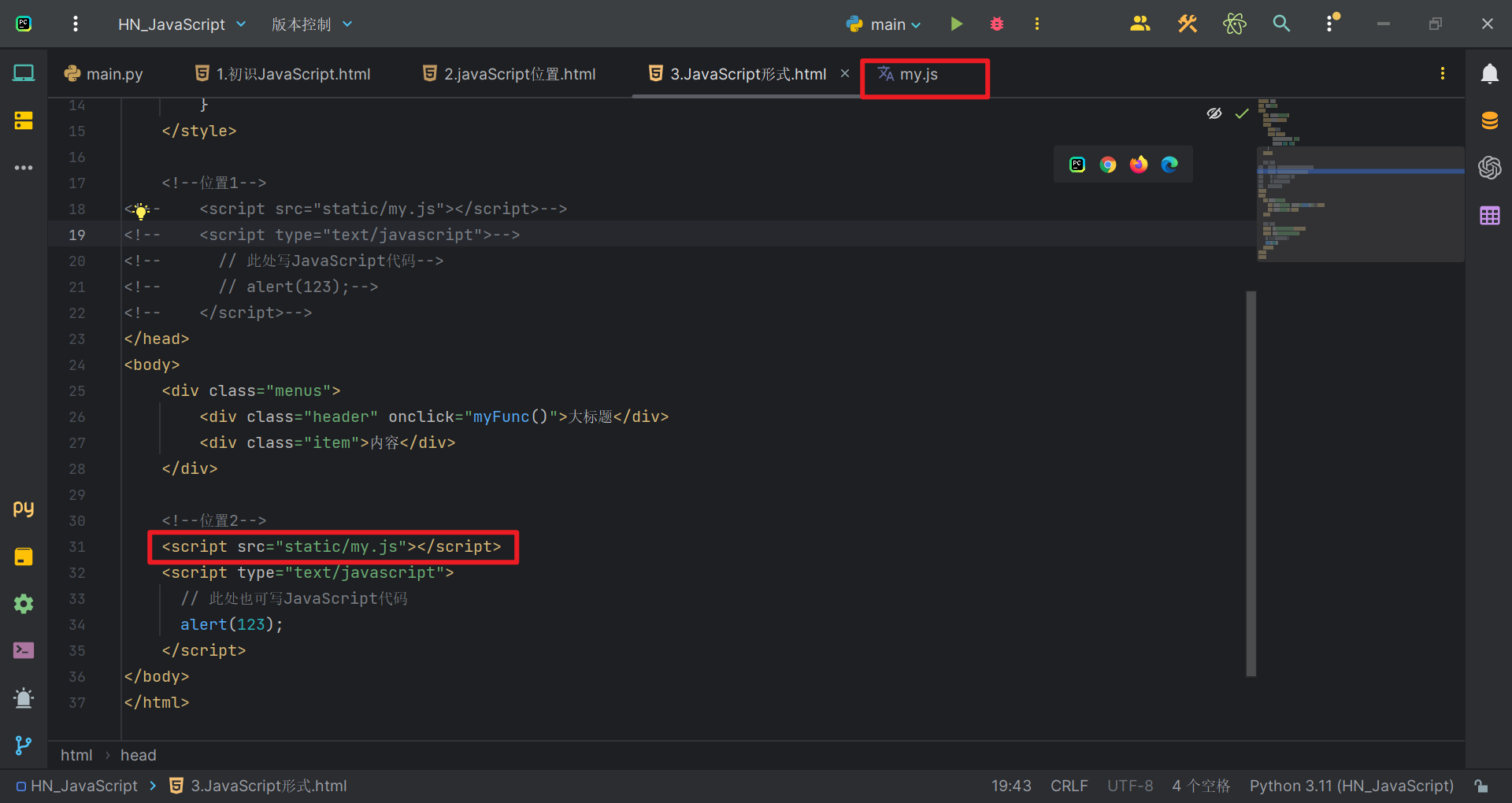Image resolution: width=1512 pixels, height=803 pixels.
Task: Open the 版本控制 version control dropdown
Action: (312, 24)
